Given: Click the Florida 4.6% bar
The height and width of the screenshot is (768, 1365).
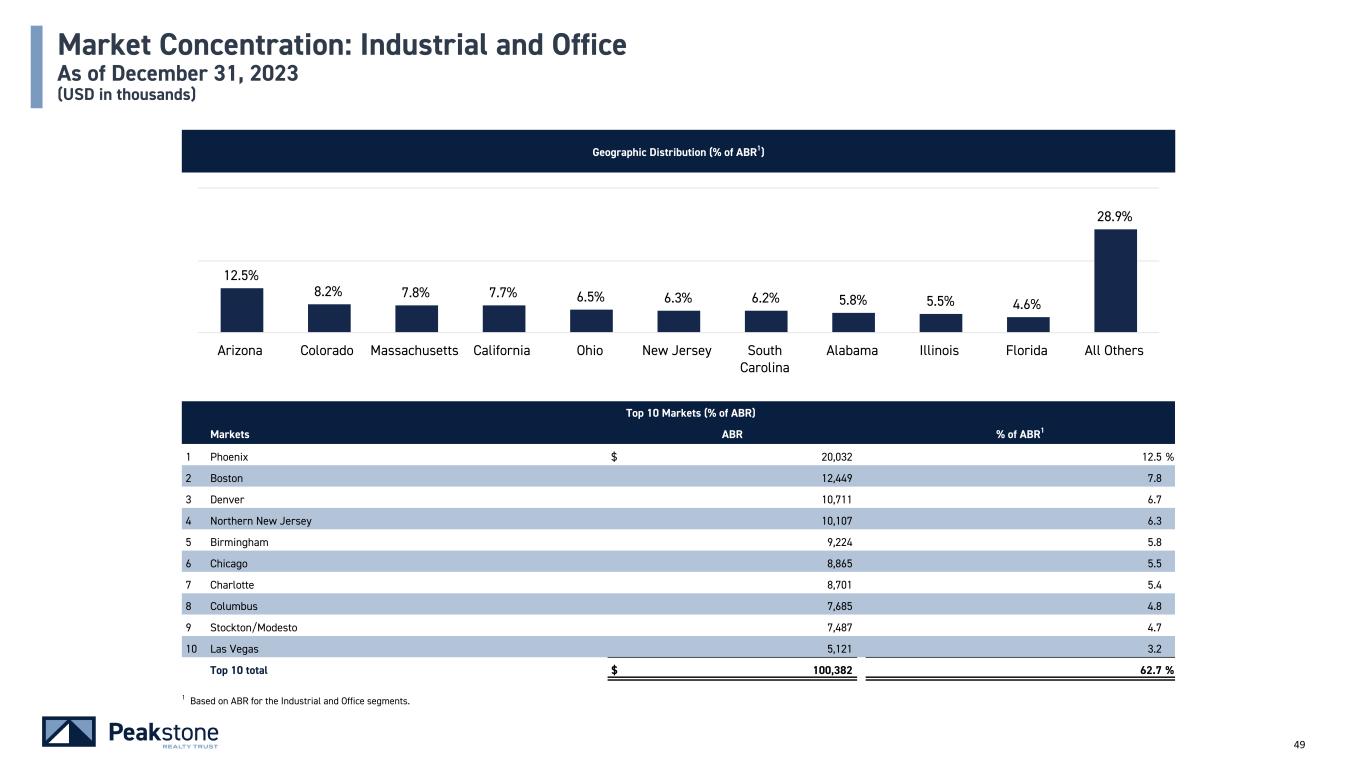Looking at the screenshot, I should coord(1028,324).
